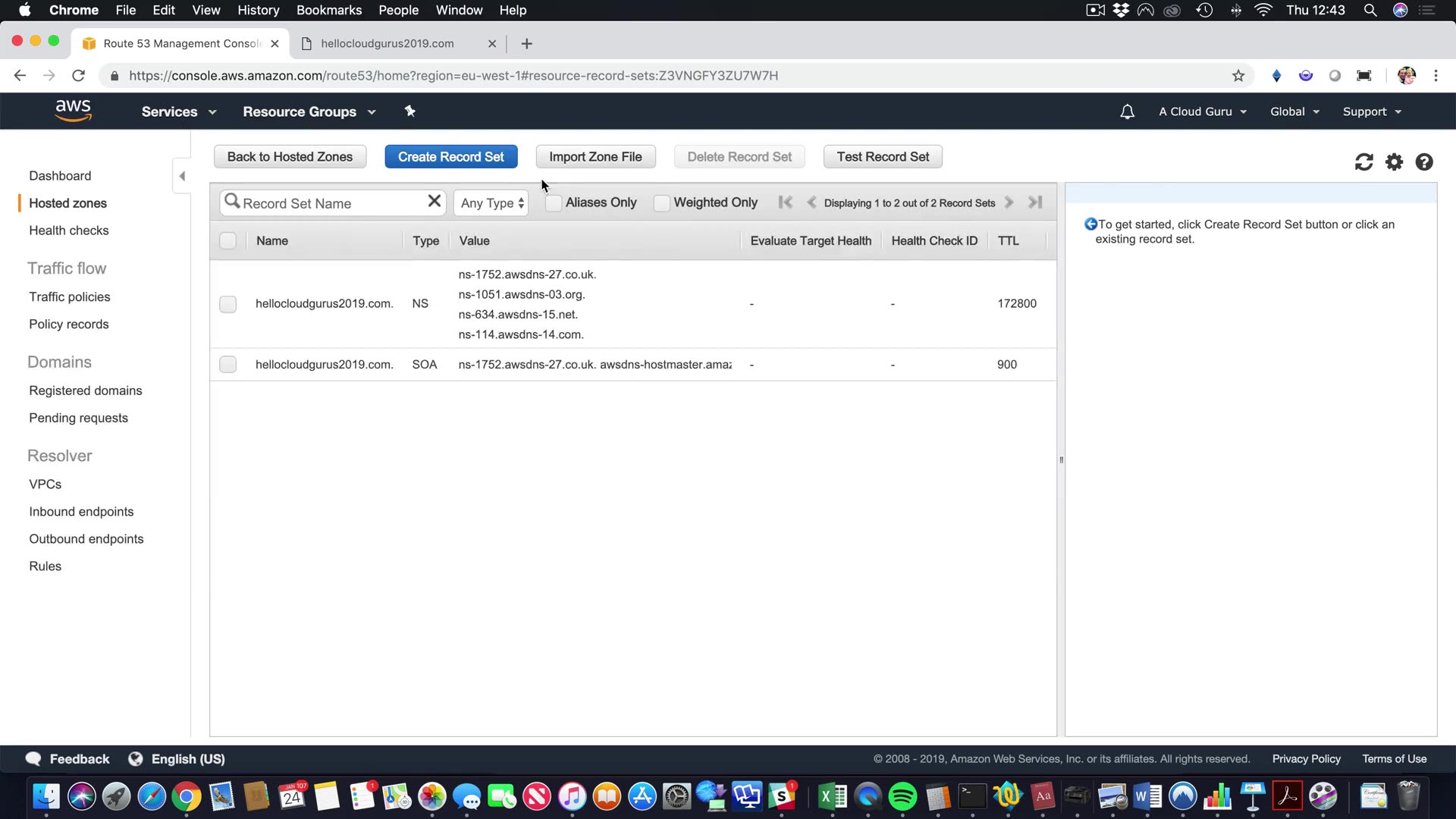Clear the Record Set Name search field

[434, 201]
